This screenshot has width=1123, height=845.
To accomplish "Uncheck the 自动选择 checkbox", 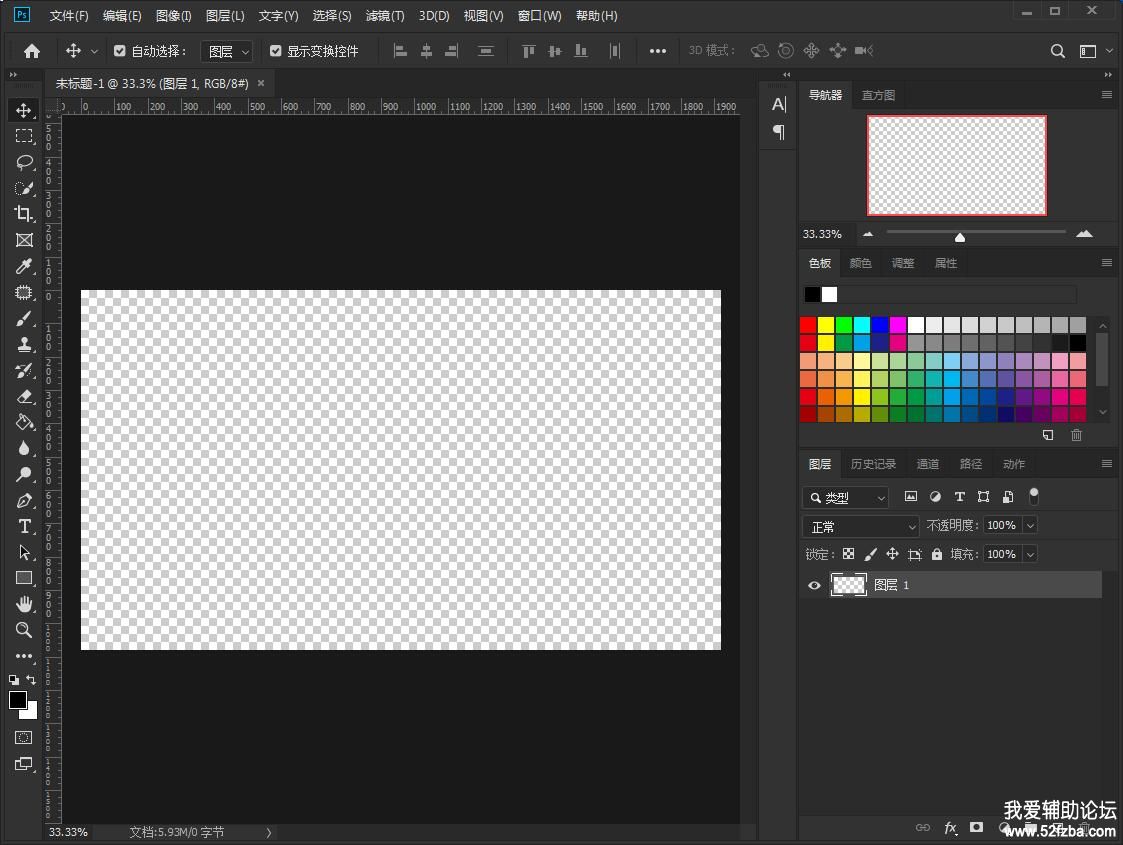I will (120, 51).
